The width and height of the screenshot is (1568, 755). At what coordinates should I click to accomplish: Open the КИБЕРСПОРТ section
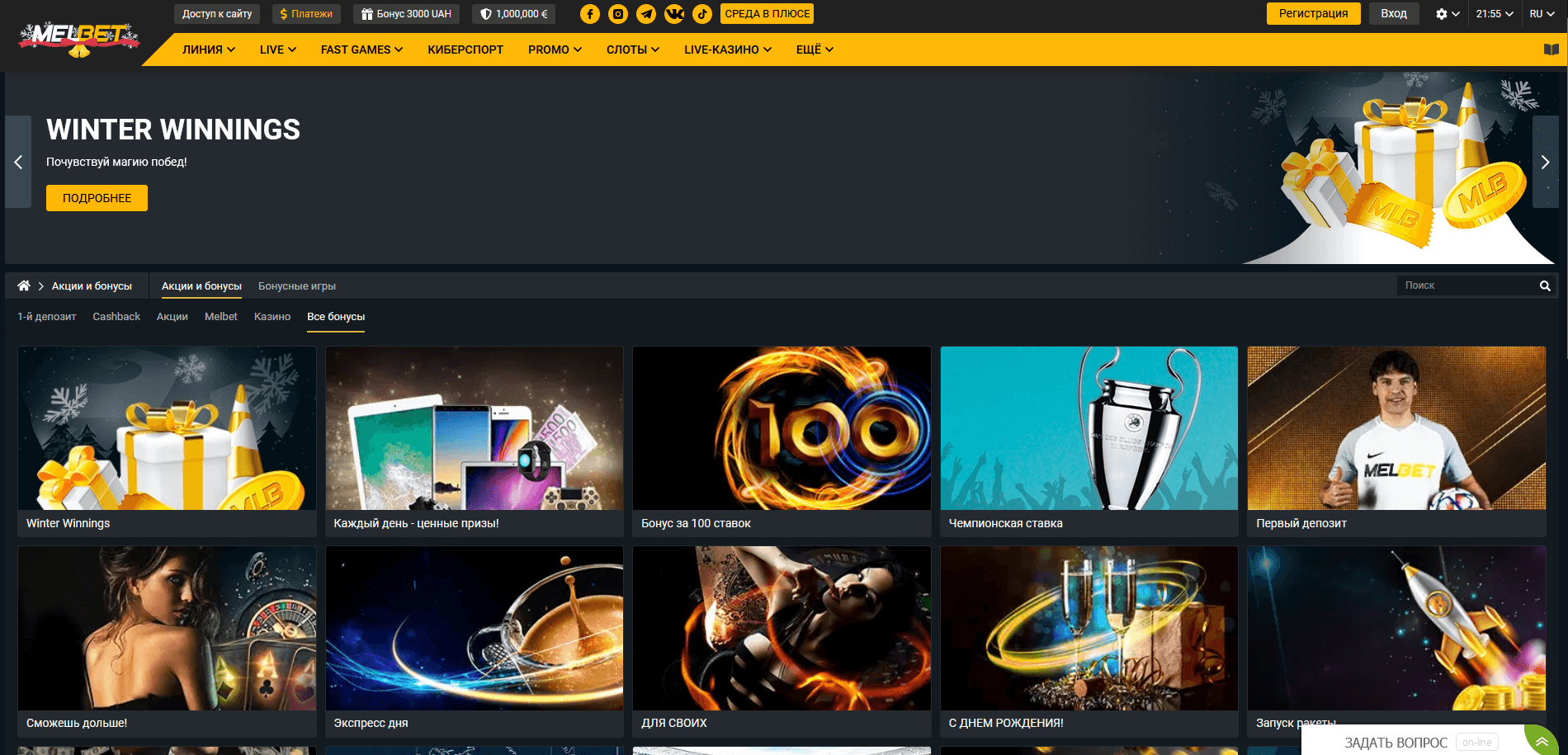coord(465,50)
